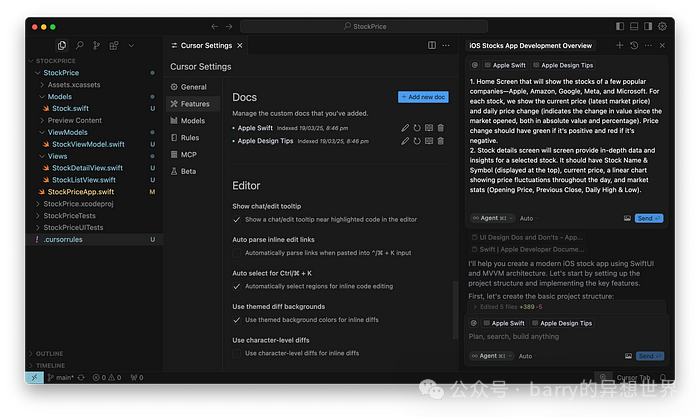Open chat pane more options ellipsis
700x417 pixels.
[x=648, y=45]
